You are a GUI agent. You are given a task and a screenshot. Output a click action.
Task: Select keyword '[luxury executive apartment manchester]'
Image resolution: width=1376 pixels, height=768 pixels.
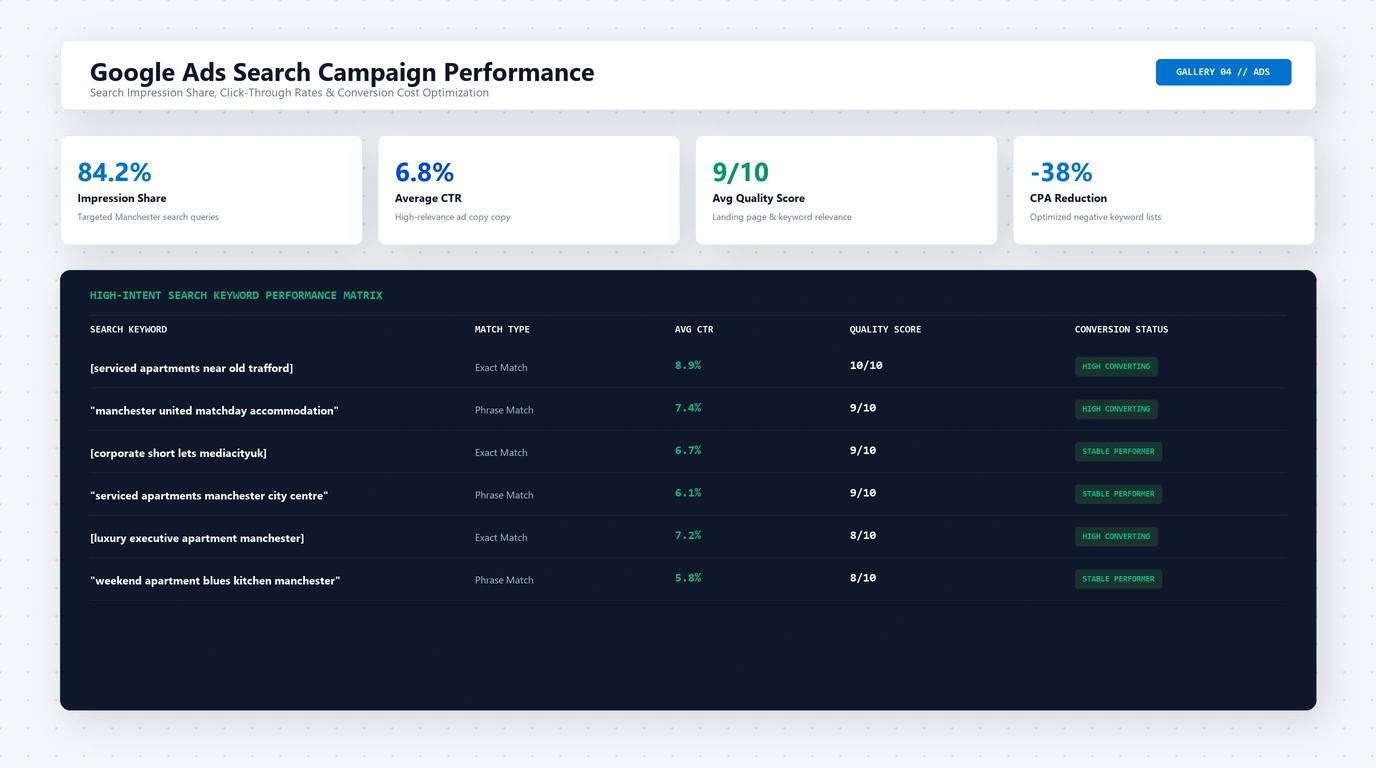197,538
